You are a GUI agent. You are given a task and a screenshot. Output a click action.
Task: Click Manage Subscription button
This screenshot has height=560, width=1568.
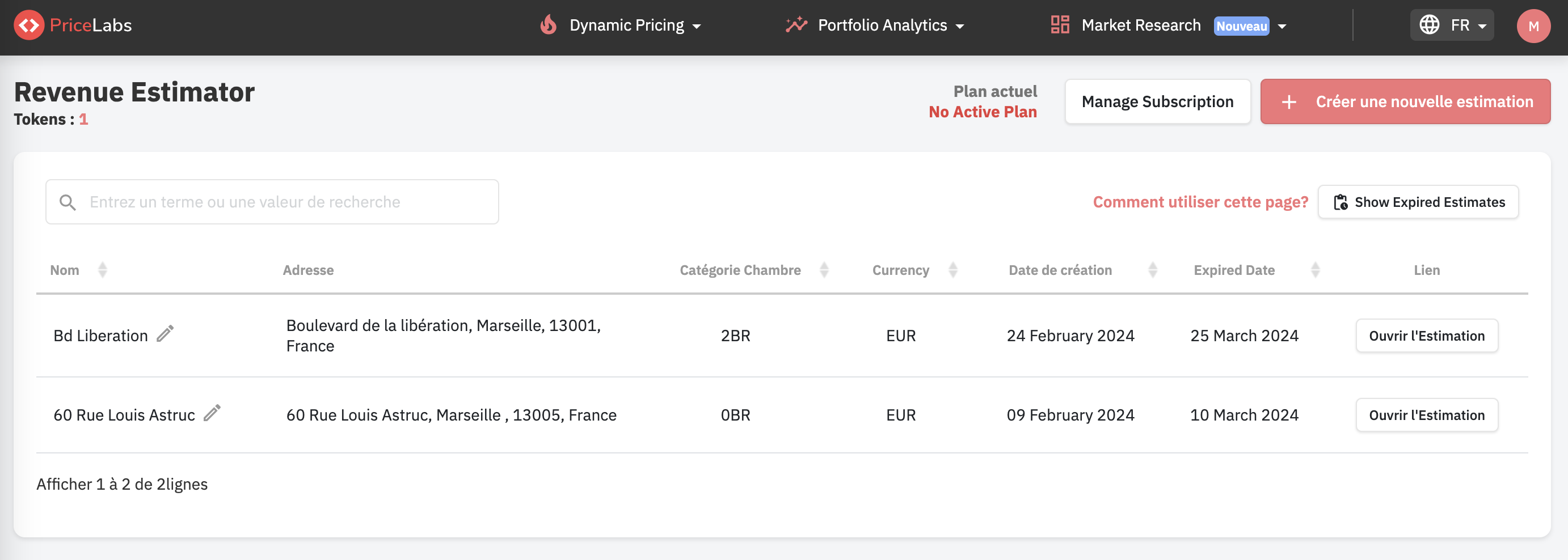click(1157, 101)
